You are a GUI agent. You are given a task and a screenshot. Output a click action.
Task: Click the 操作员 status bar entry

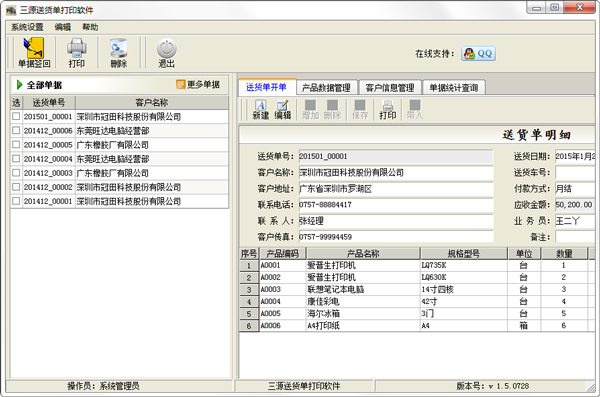point(103,386)
